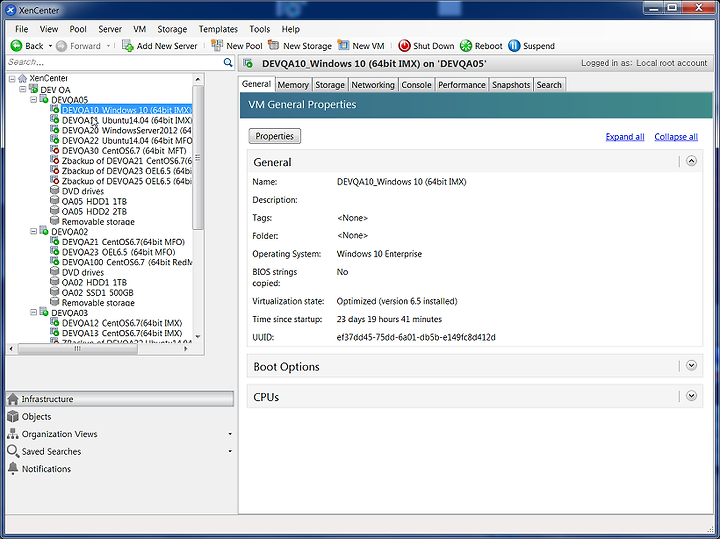Switch to the Performance tab

pyautogui.click(x=461, y=85)
